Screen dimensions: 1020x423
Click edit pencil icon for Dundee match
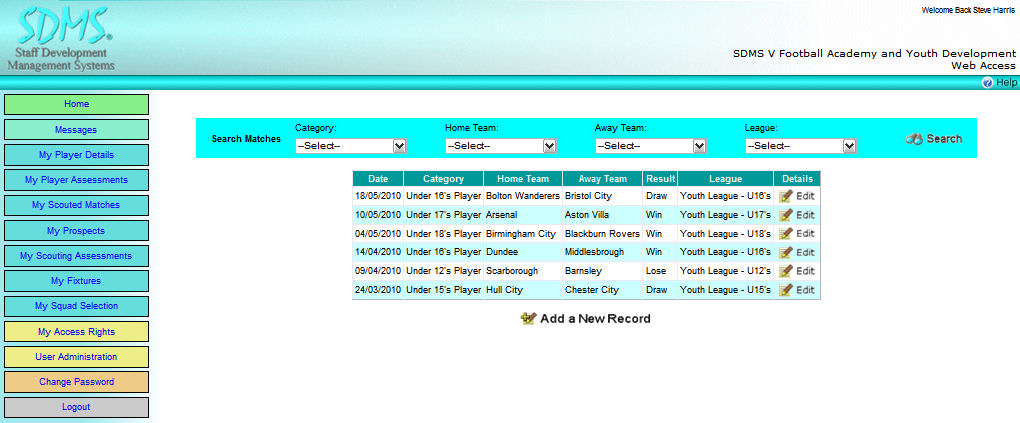point(786,252)
